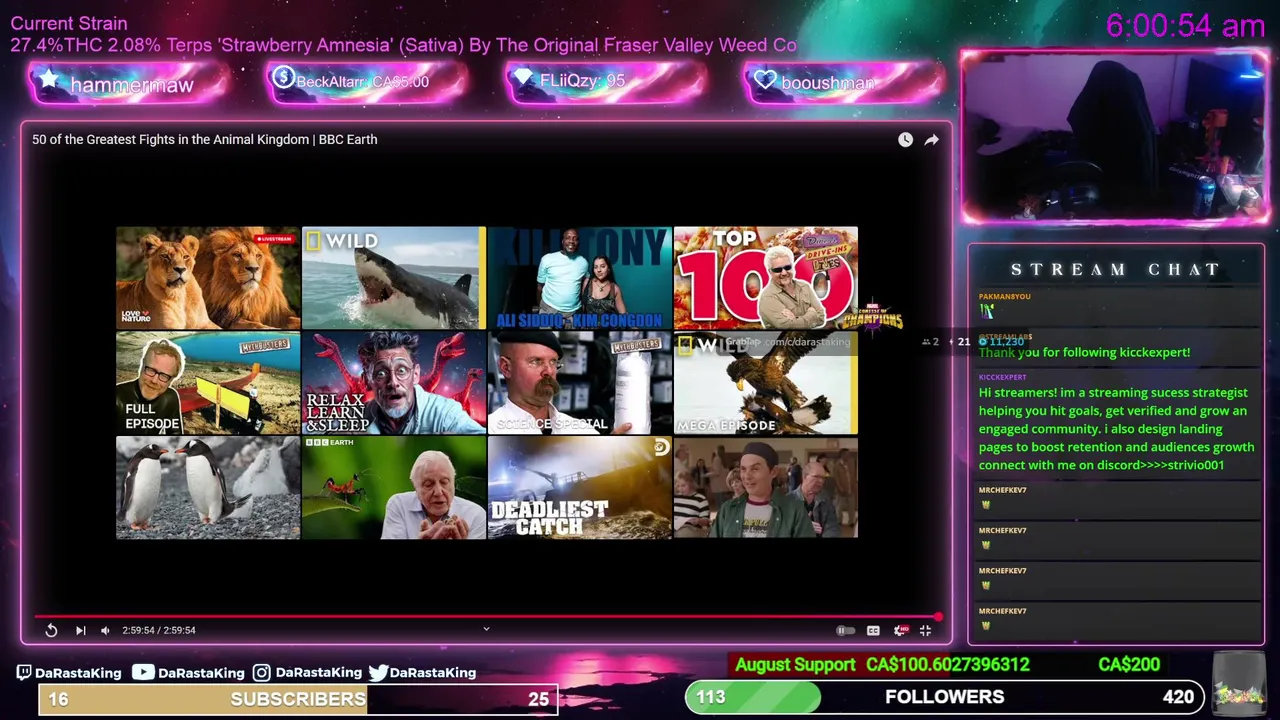Click the Followers goal progress bar

coord(945,697)
